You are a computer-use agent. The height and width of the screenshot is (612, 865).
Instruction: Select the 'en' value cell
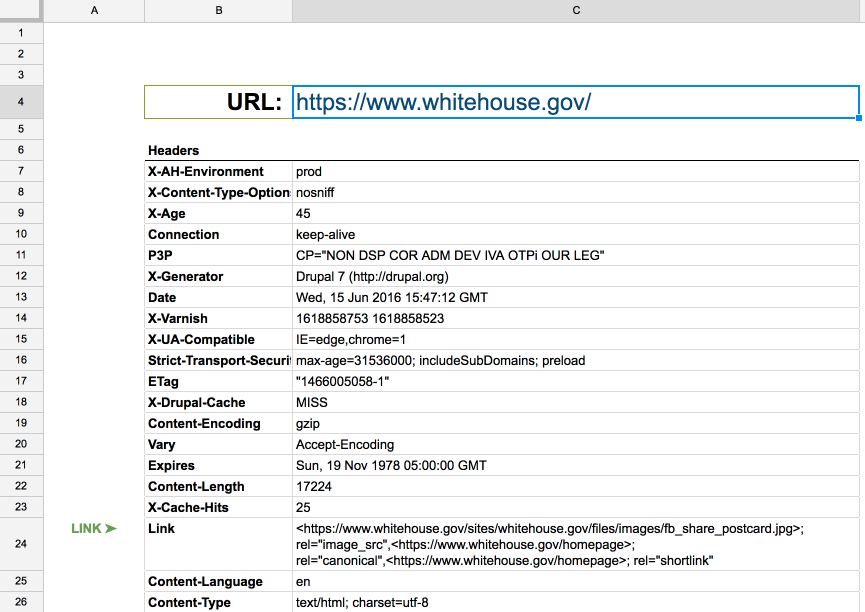pos(575,581)
